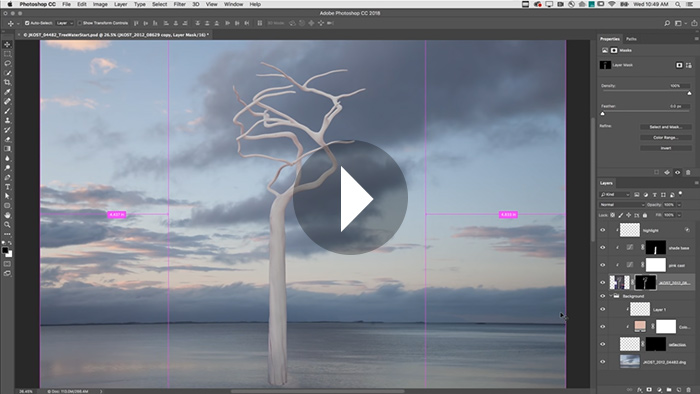Click load selection from mask icon
Viewport: 700px width, 394px height.
tap(657, 172)
